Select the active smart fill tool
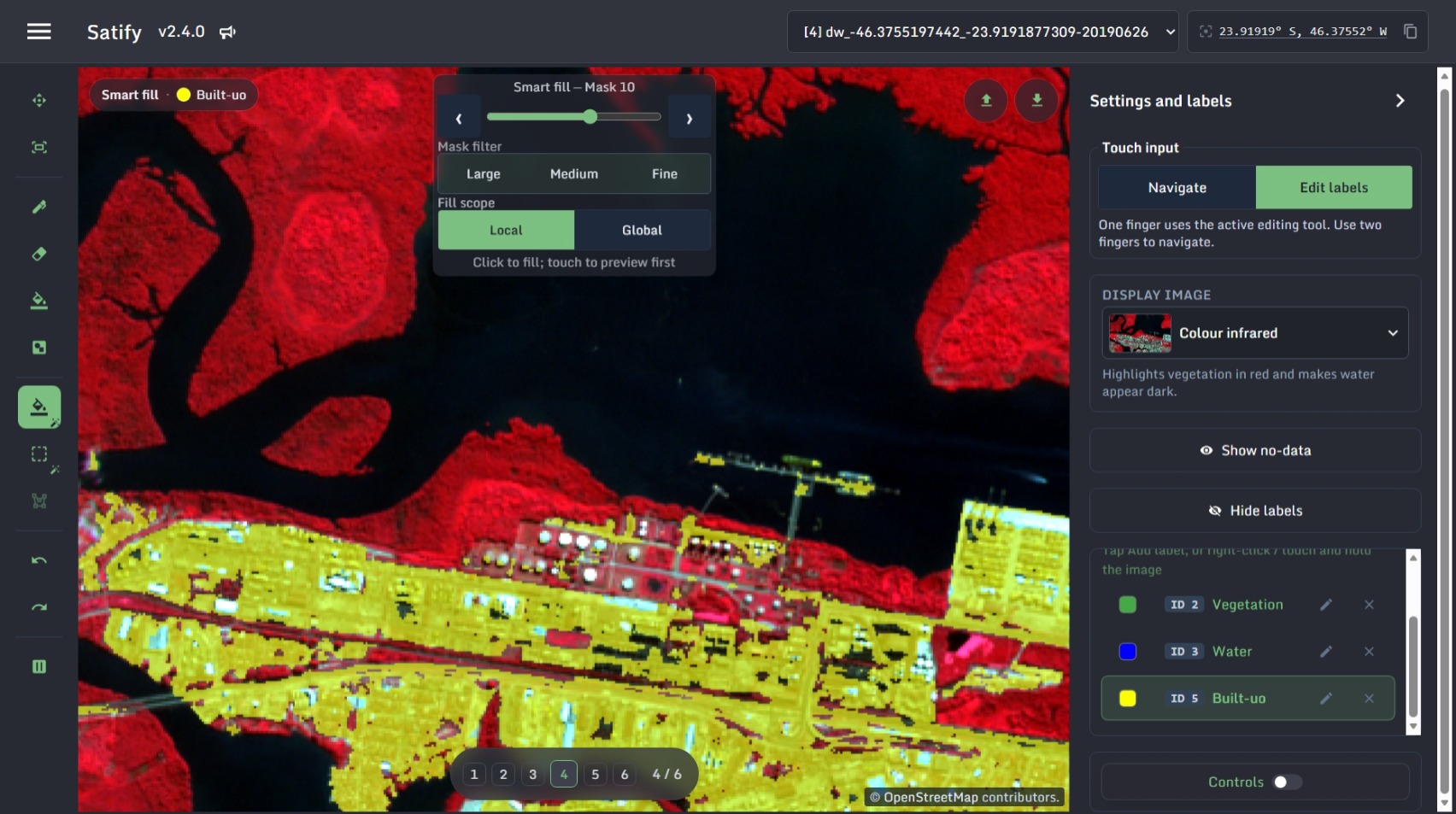 click(x=39, y=407)
